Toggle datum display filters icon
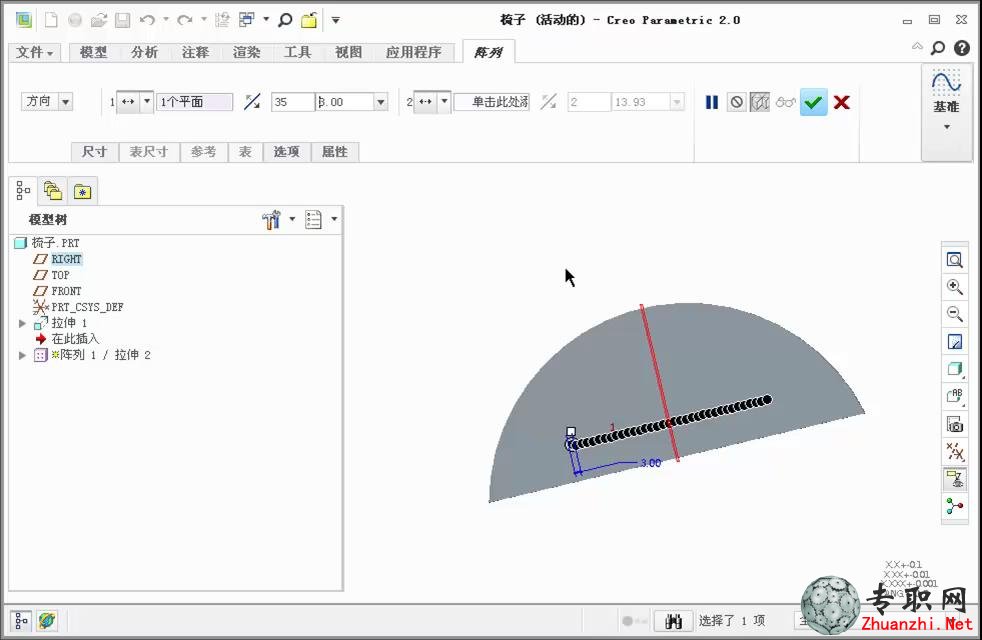Screen dimensions: 982x640 click(x=954, y=451)
